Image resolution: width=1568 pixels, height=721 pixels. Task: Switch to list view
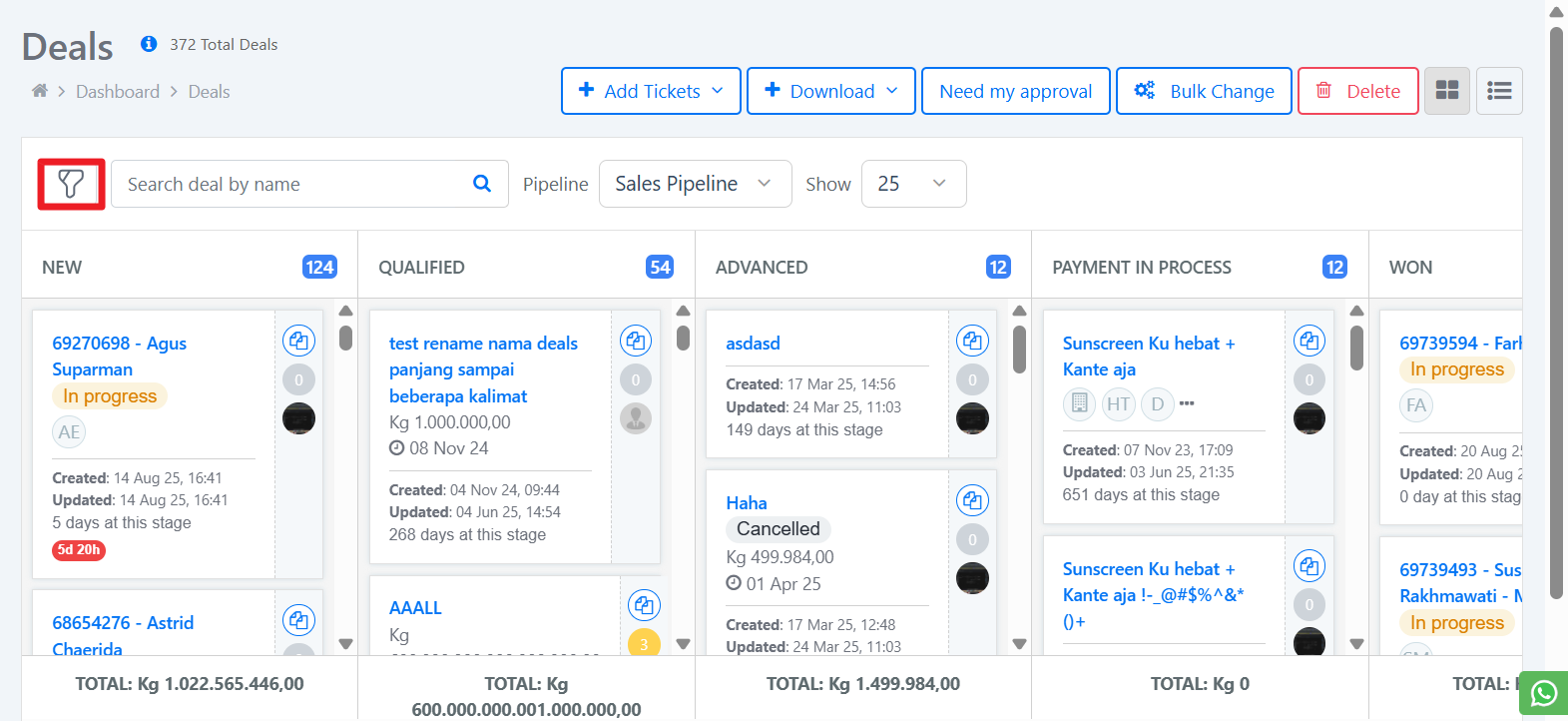pyautogui.click(x=1499, y=91)
